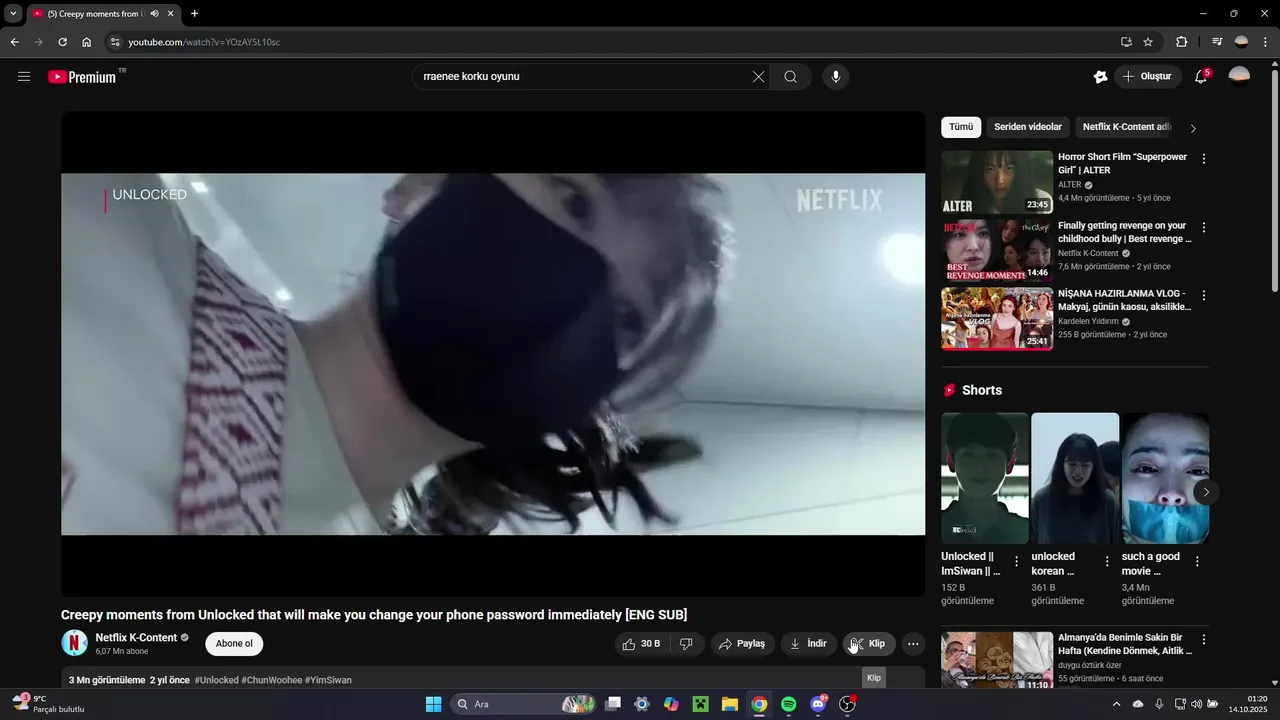Image resolution: width=1280 pixels, height=720 pixels.
Task: Go to the browser home page icon
Action: point(87,42)
